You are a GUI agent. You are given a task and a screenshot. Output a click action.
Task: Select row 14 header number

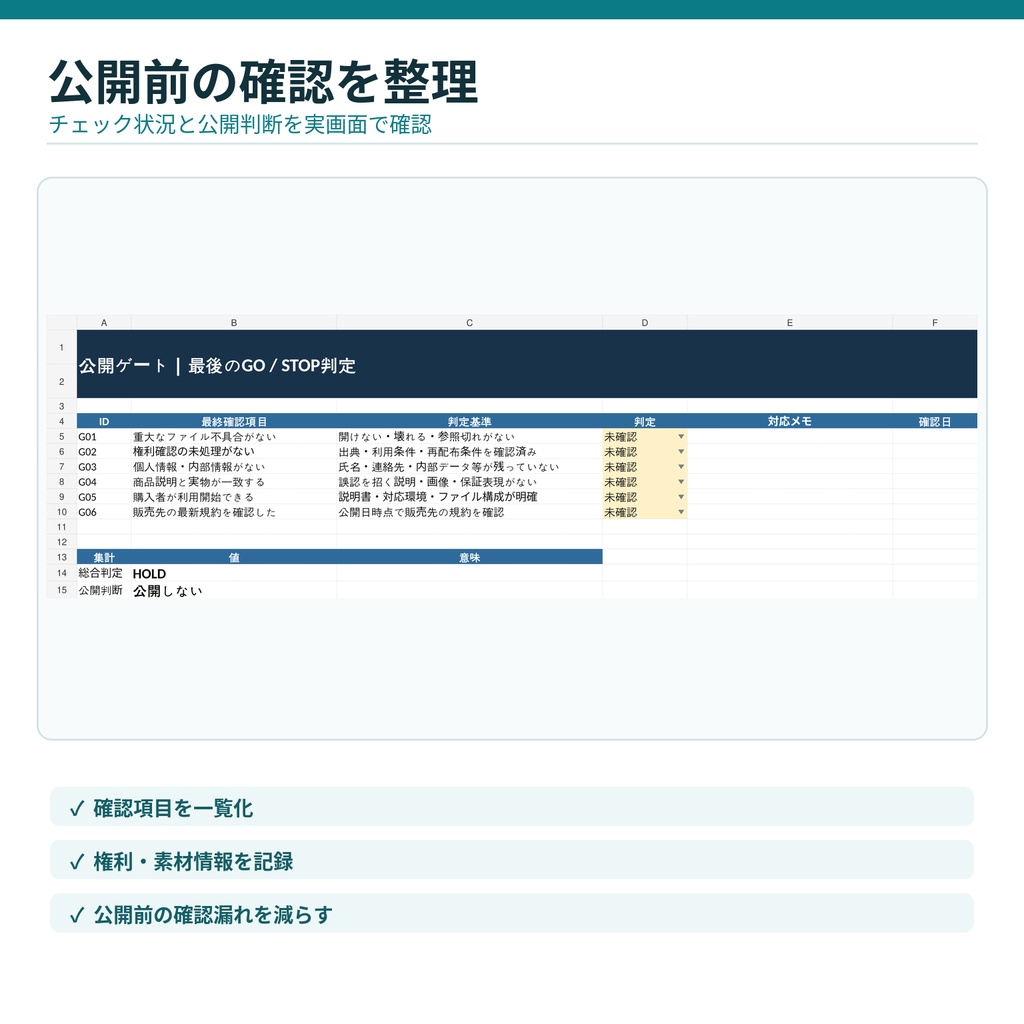click(x=62, y=573)
